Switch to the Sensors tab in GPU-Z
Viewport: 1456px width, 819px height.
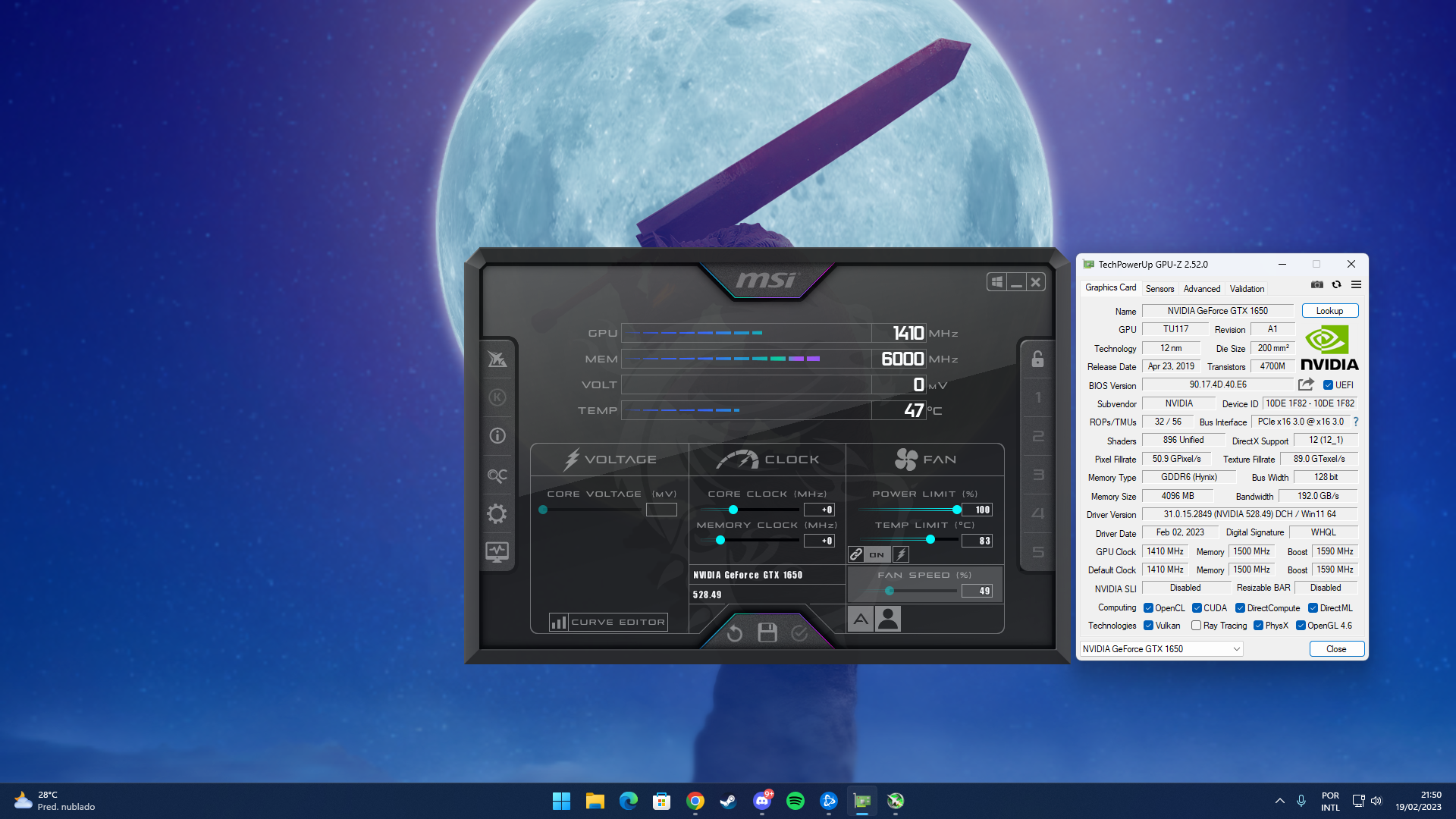(x=1159, y=289)
